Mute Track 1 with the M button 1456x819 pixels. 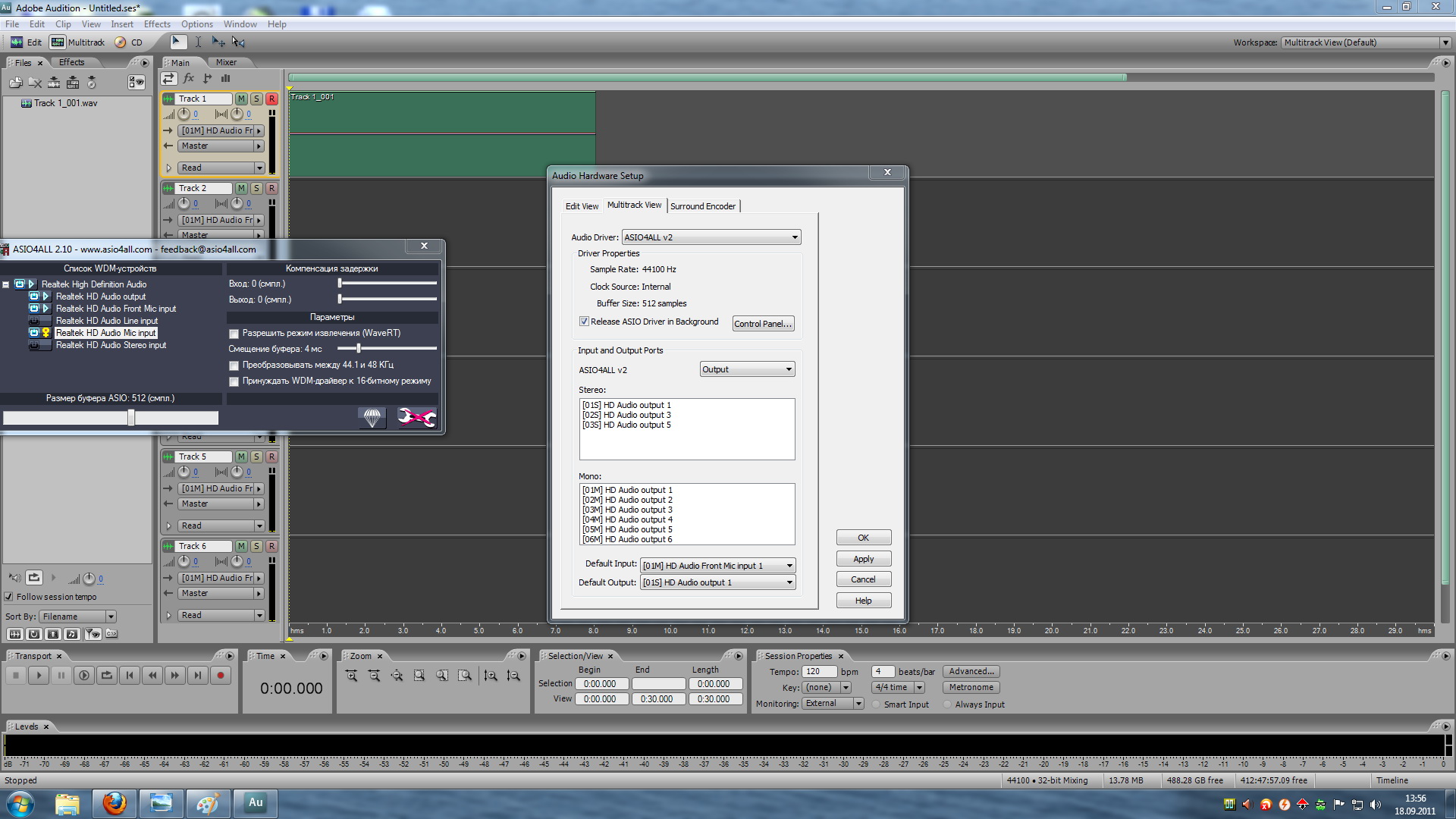(x=241, y=99)
